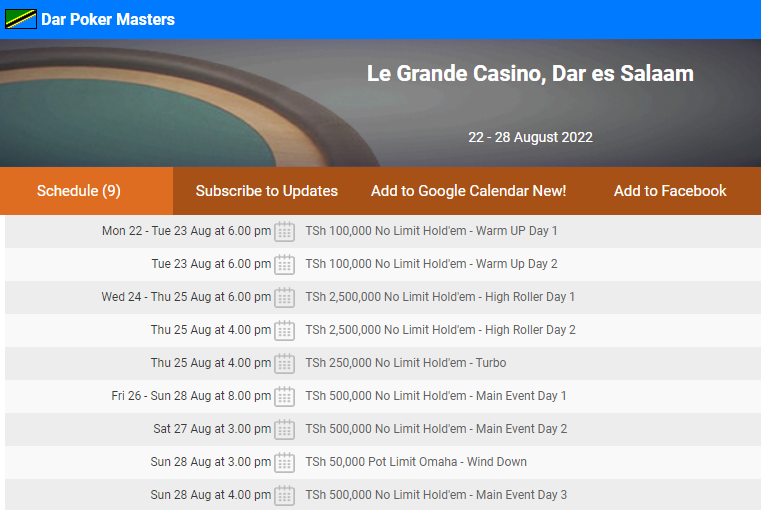
Task: Click the Wed 24 - Thu 25 Aug date
Action: [x=186, y=297]
